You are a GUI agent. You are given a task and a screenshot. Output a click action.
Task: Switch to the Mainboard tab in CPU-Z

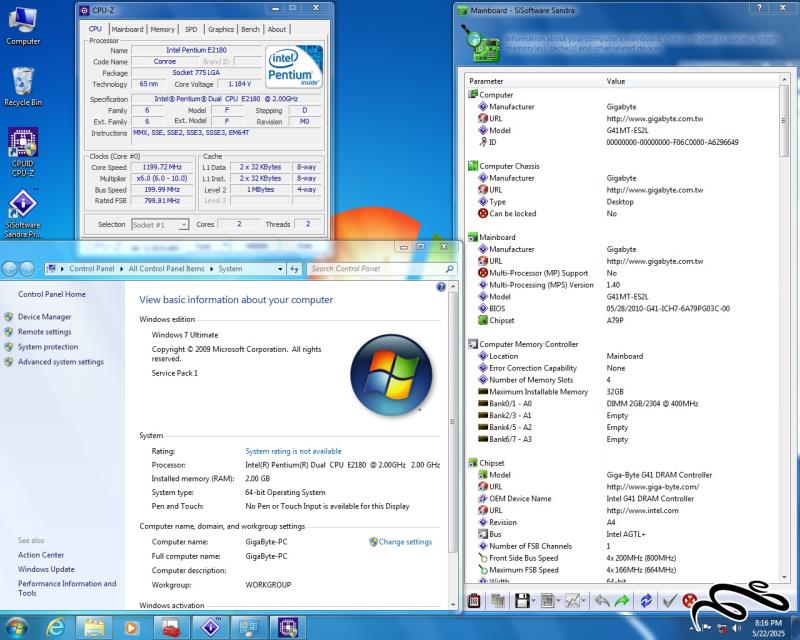coord(128,30)
